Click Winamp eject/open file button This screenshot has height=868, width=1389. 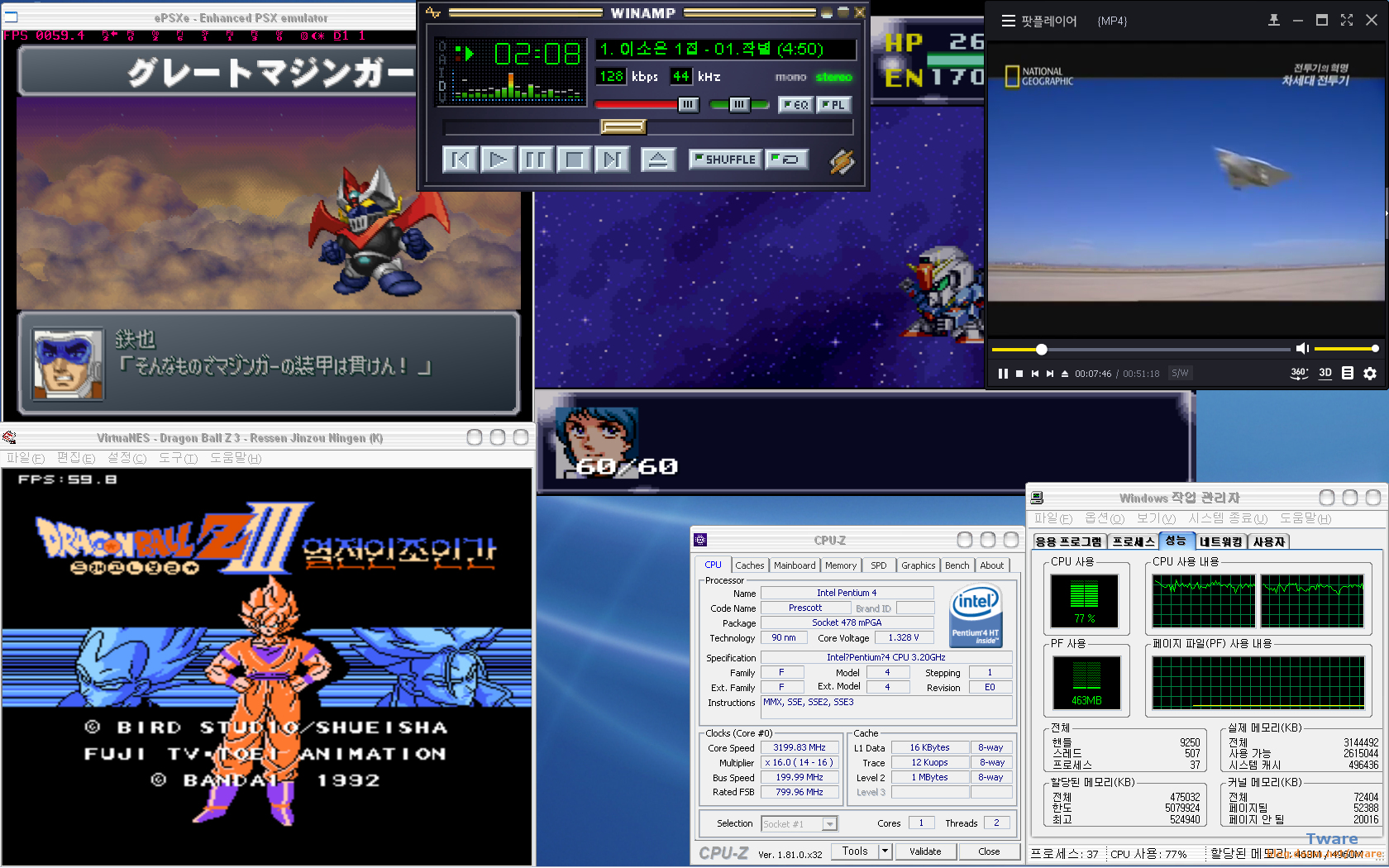(658, 160)
